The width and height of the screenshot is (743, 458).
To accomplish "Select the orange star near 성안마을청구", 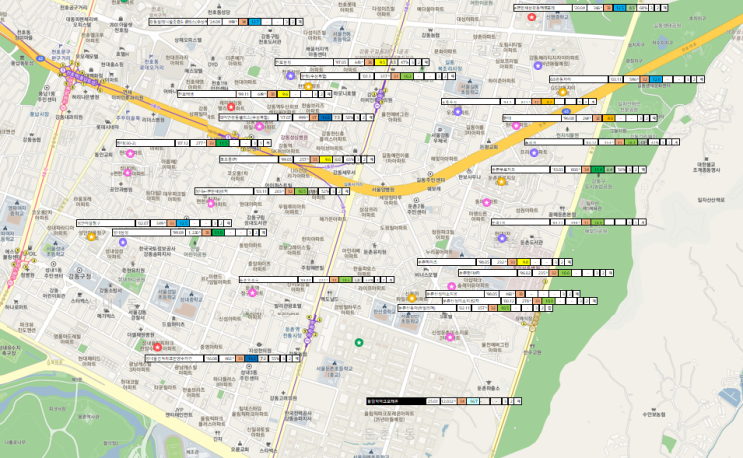I will 91,236.
